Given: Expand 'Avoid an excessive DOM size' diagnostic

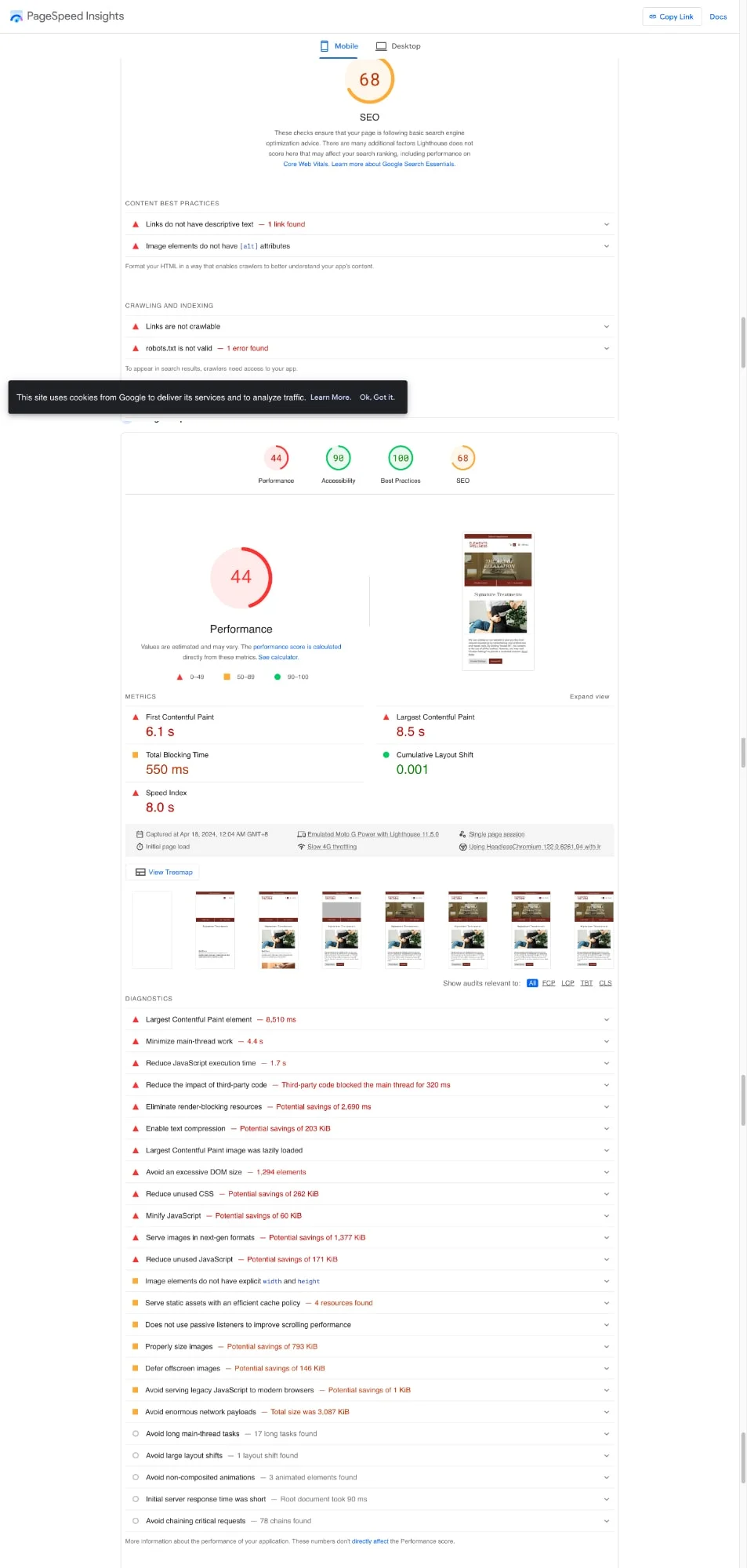Looking at the screenshot, I should pyautogui.click(x=369, y=1172).
